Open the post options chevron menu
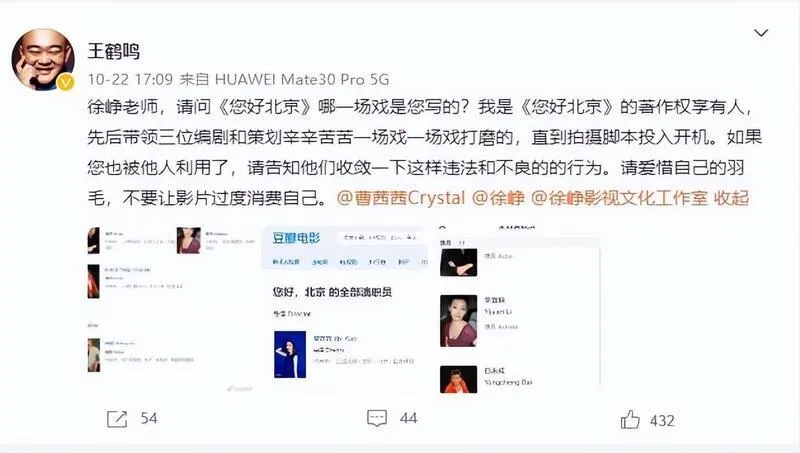800x453 pixels. point(761,33)
